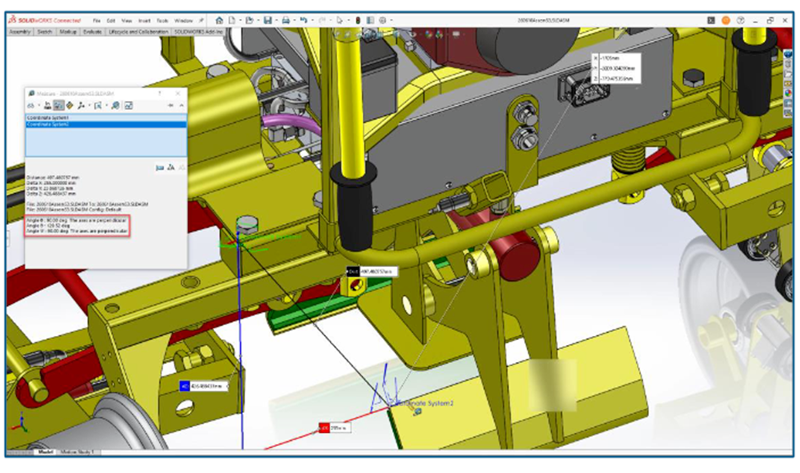The height and width of the screenshot is (473, 800).
Task: Expand dropdown arrow beside Save icon
Action: coord(277,20)
